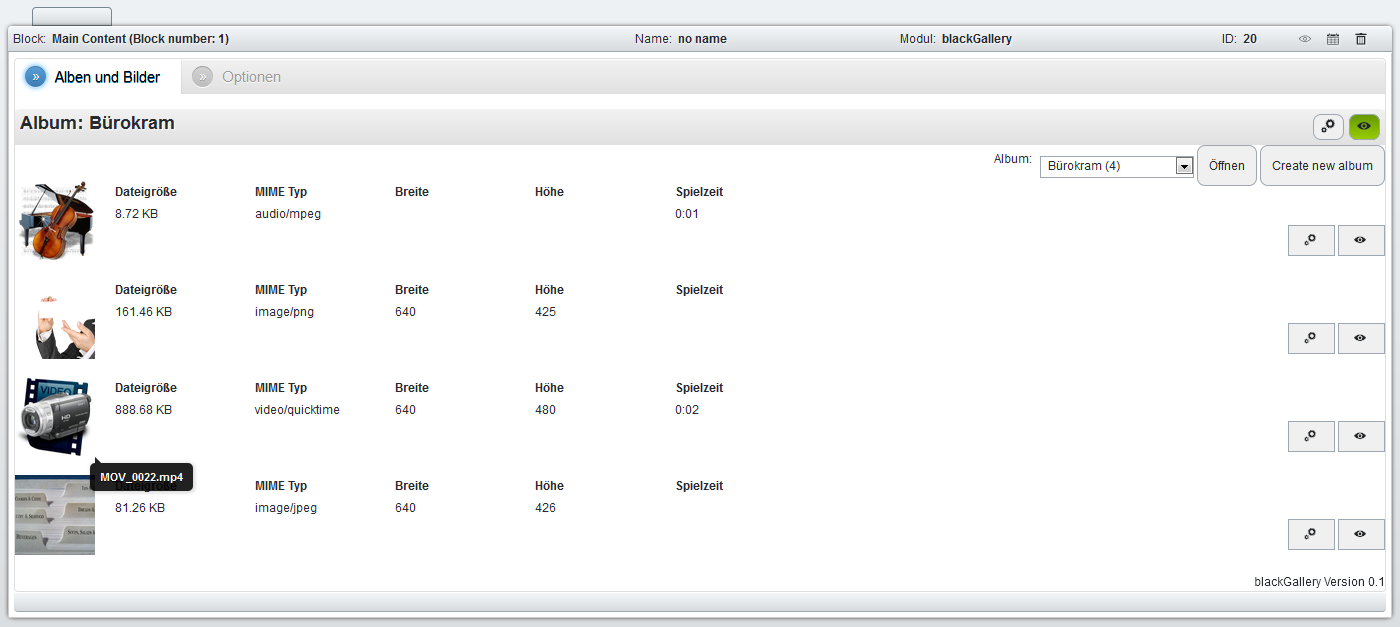Click the image/png MIME type text

(x=285, y=312)
